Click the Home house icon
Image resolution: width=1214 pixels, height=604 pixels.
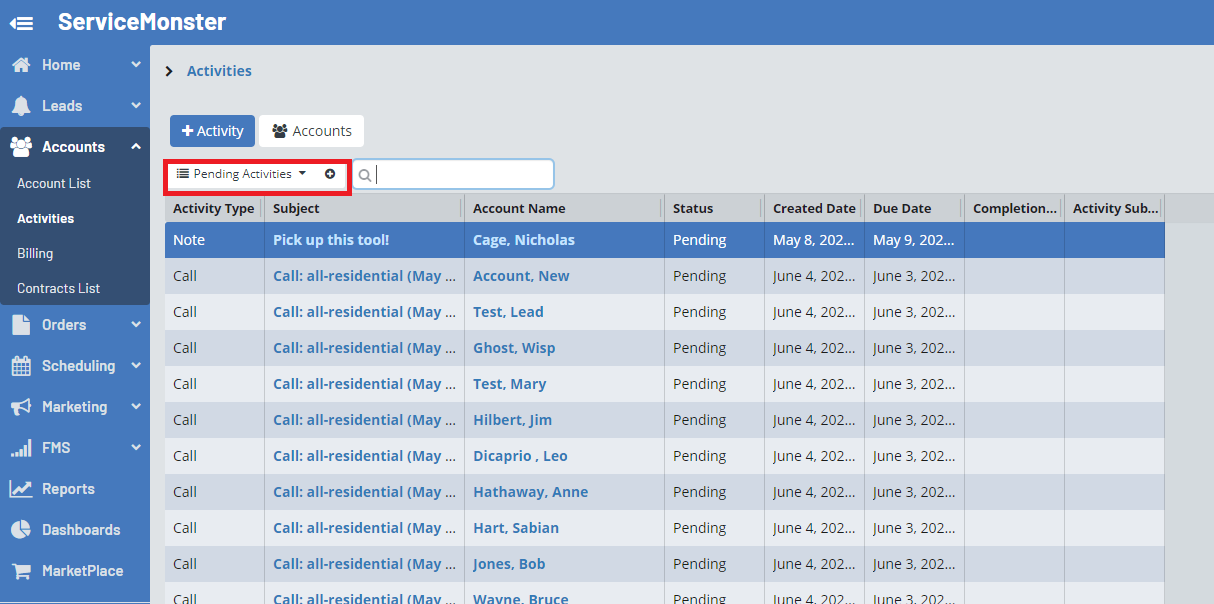click(x=21, y=65)
